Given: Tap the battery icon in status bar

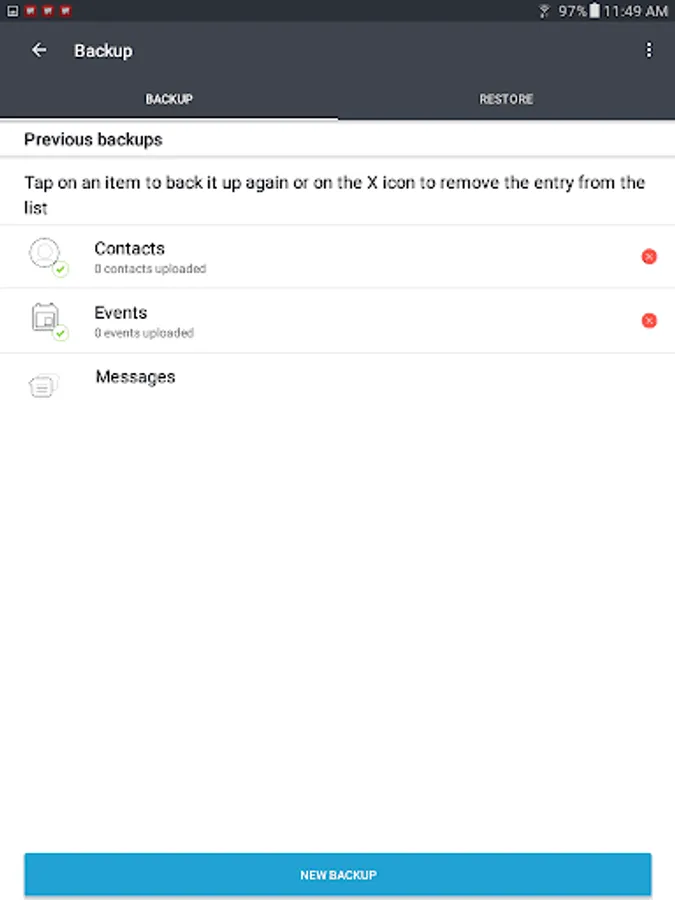Looking at the screenshot, I should click(594, 11).
